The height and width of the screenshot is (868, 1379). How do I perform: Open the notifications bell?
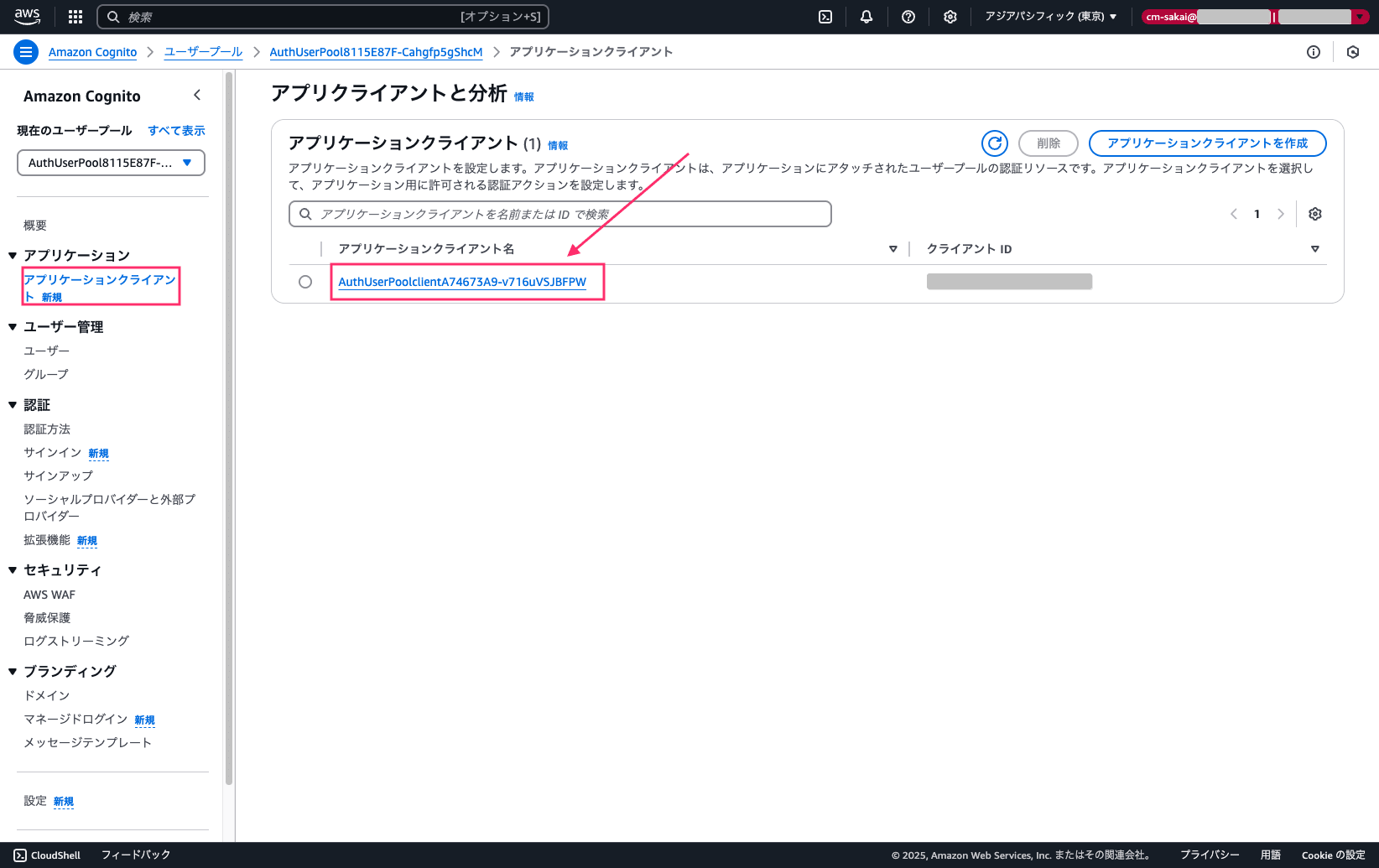coord(866,17)
